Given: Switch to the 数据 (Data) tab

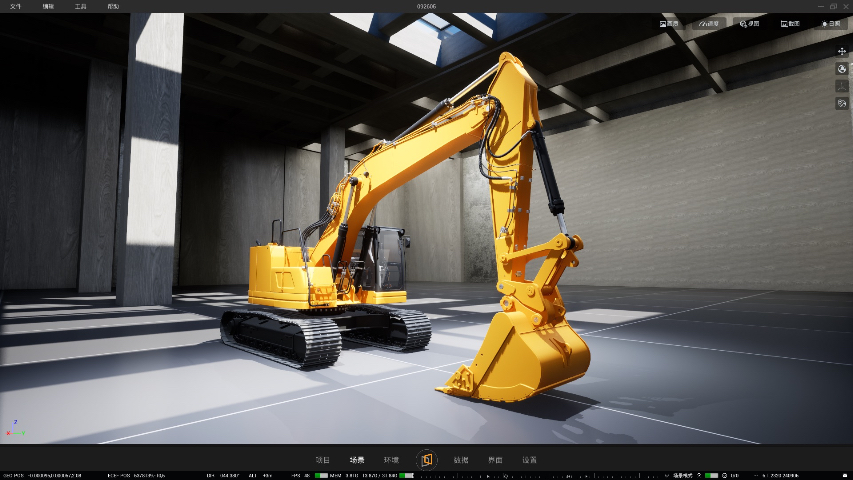Looking at the screenshot, I should 461,460.
